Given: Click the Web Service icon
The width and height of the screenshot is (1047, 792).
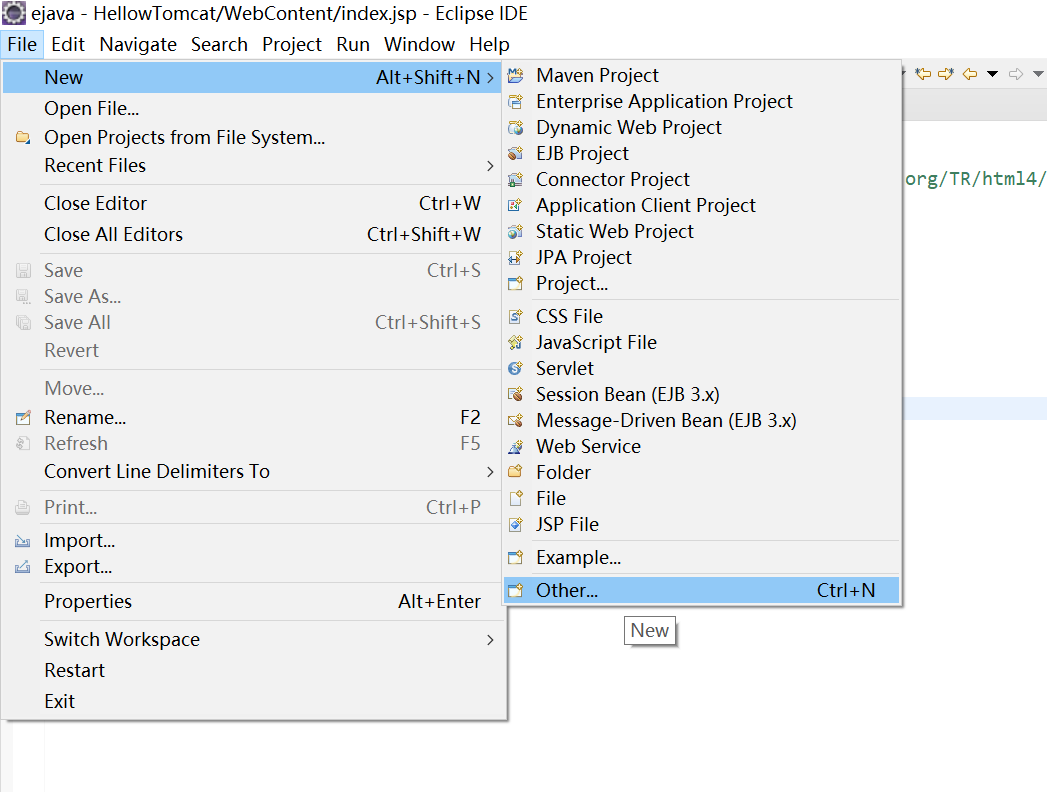Looking at the screenshot, I should click(516, 447).
